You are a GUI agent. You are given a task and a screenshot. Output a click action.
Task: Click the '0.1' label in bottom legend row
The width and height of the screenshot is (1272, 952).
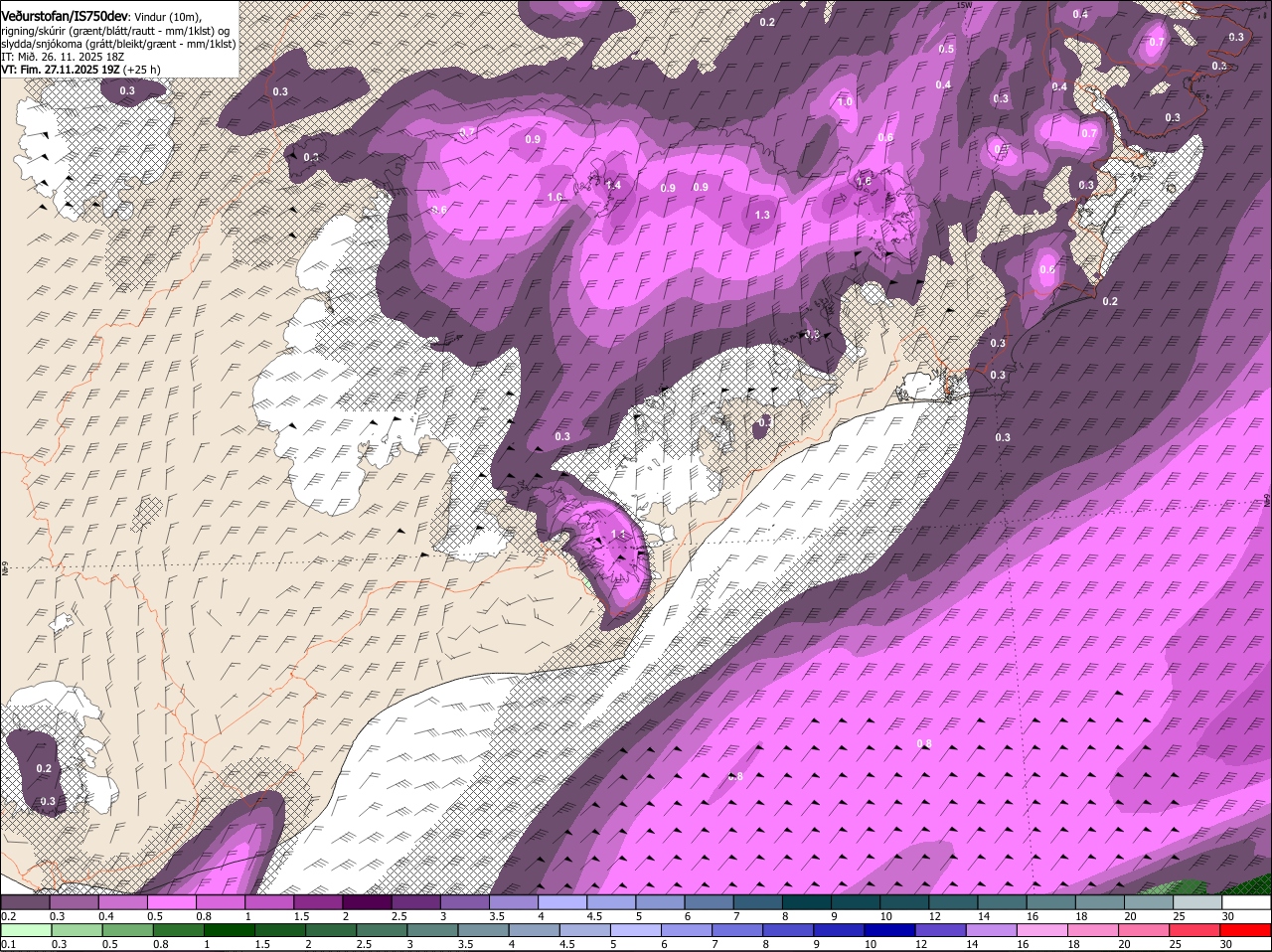(8, 944)
